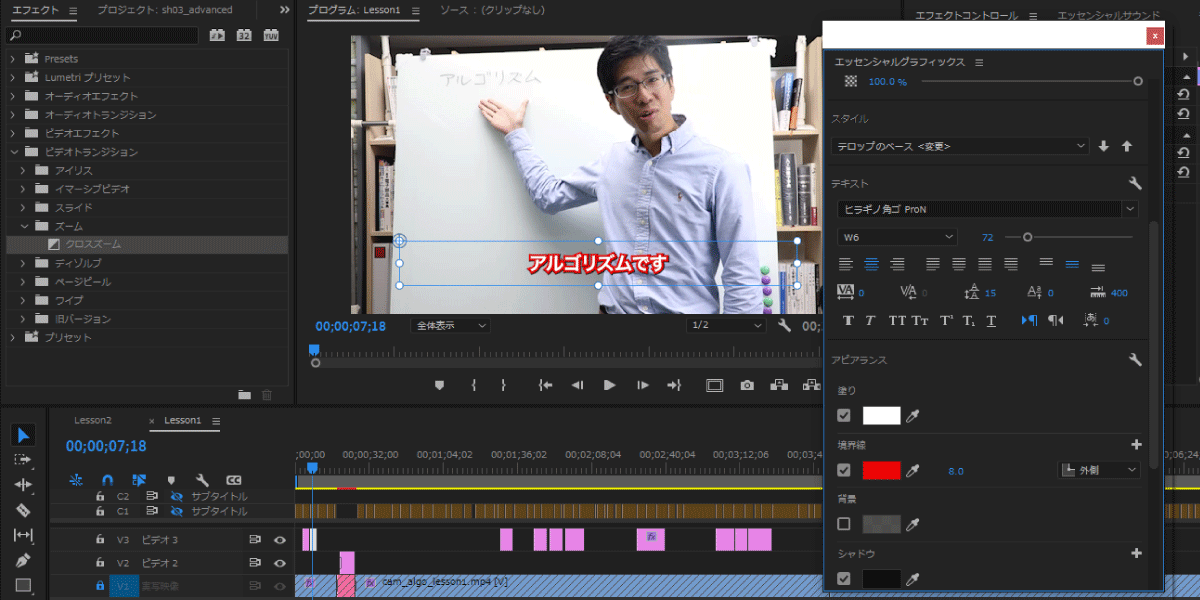
Task: Switch to プロジェクト: sh03_advanced tab
Action: pos(165,10)
